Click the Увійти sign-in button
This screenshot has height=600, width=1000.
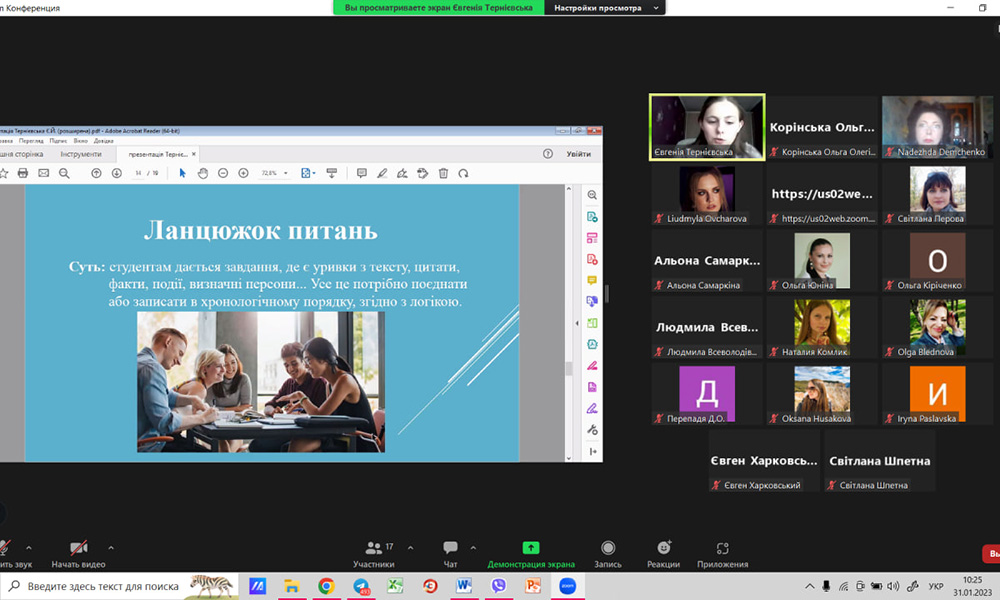pos(578,154)
